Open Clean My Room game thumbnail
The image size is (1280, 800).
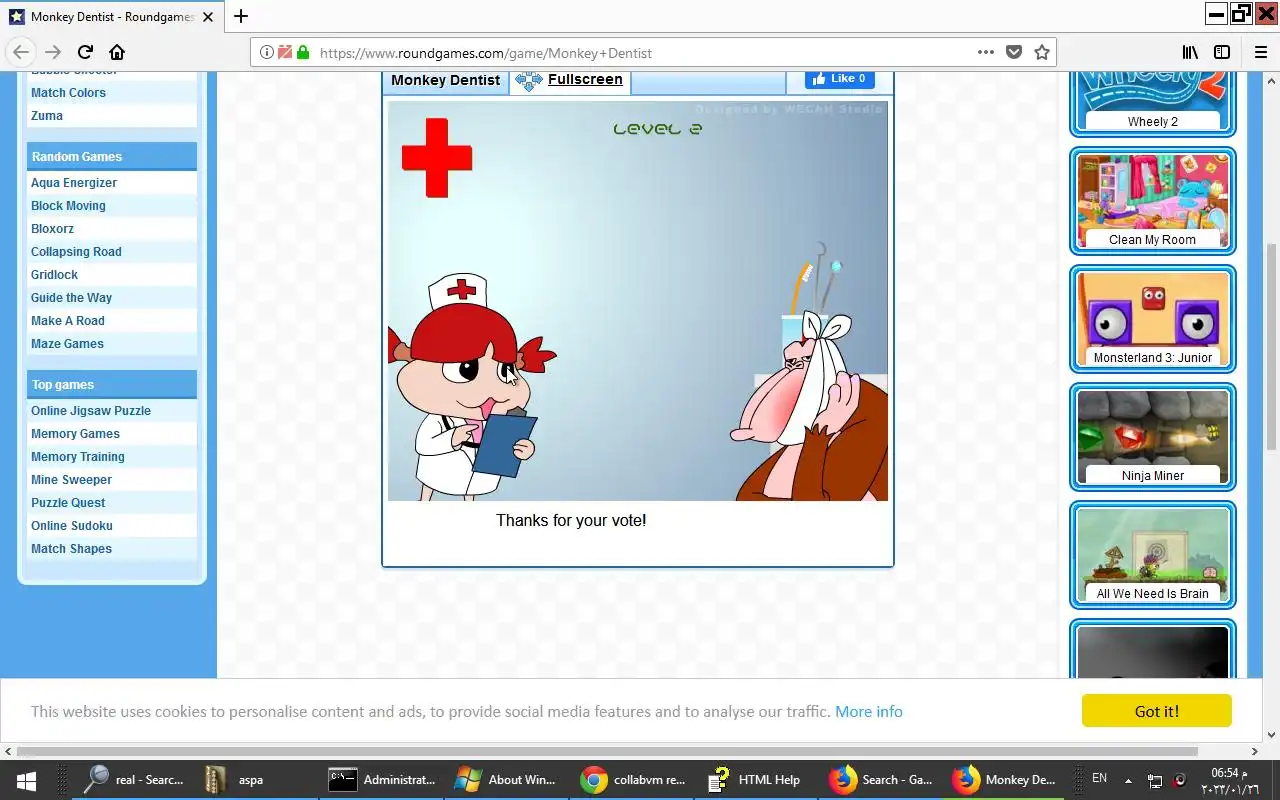point(1153,201)
